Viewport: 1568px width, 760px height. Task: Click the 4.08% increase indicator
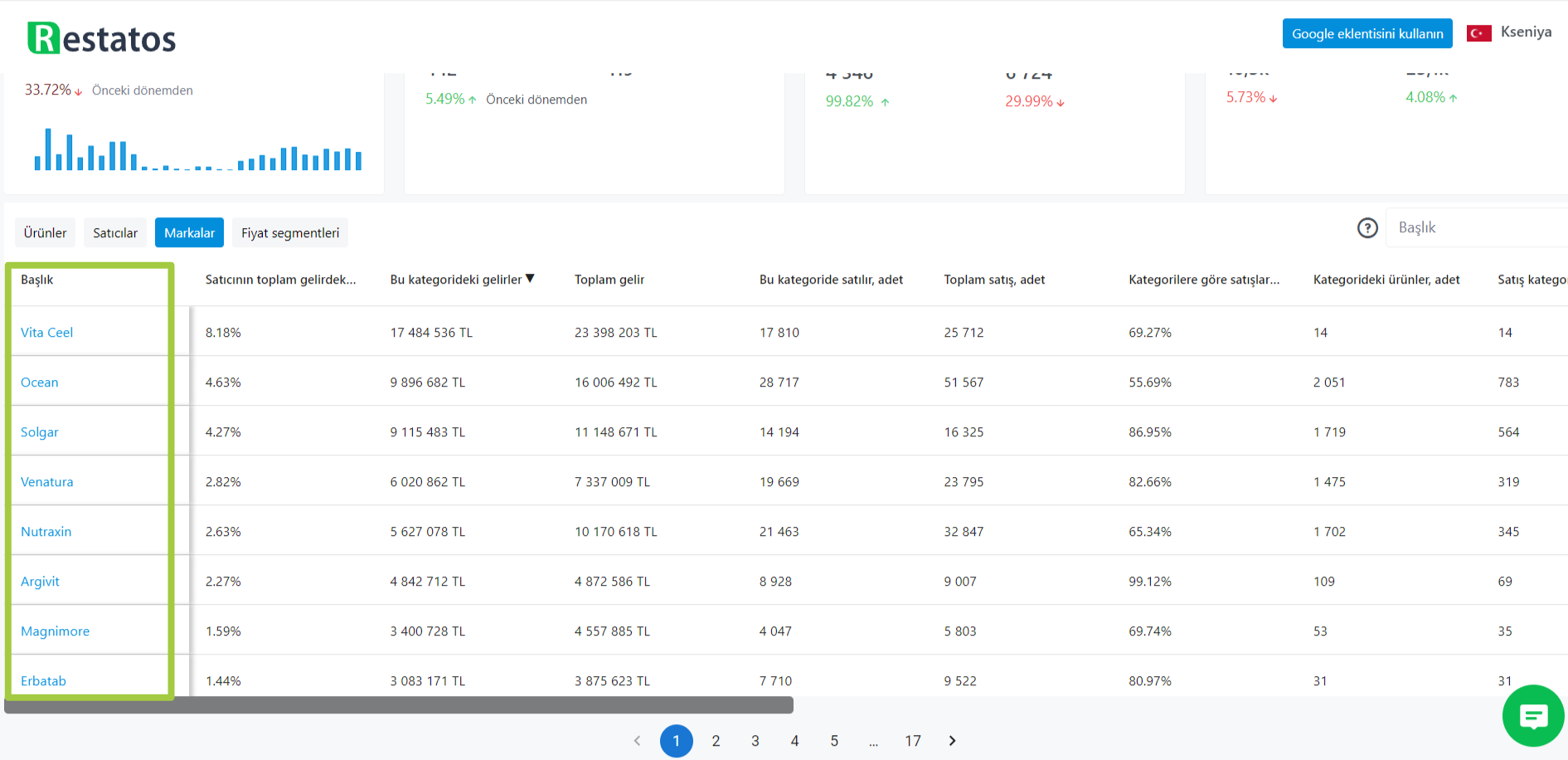click(x=1431, y=97)
